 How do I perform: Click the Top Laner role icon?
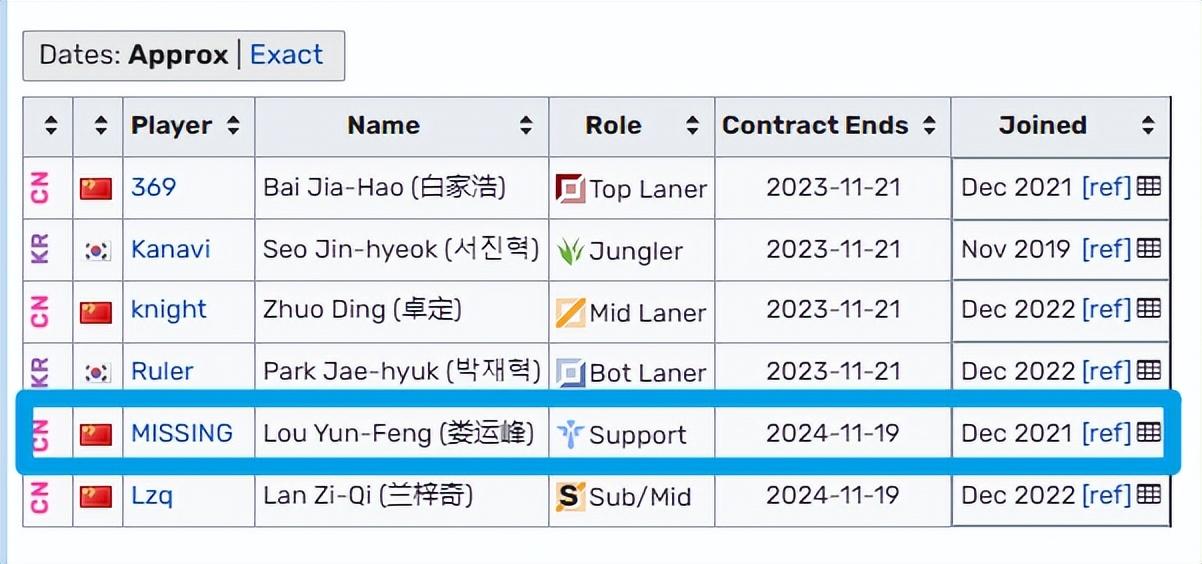click(x=570, y=188)
